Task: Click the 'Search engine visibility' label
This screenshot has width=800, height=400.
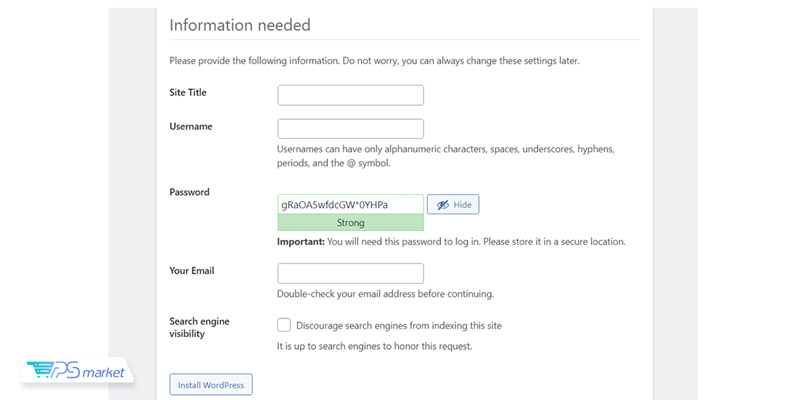Action: pos(199,328)
